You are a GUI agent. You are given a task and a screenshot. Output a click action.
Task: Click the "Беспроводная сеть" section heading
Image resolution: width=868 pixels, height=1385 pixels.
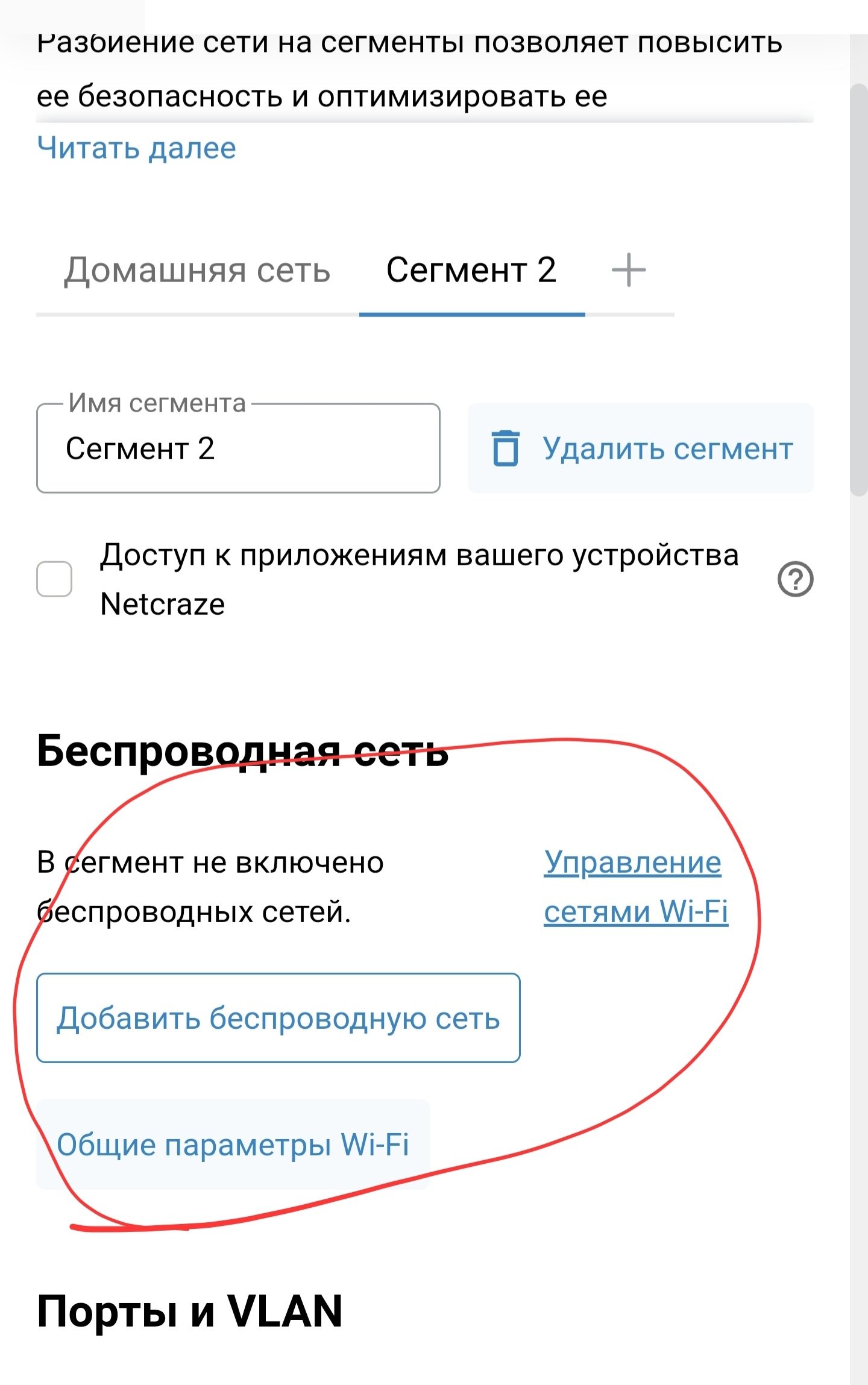242,752
